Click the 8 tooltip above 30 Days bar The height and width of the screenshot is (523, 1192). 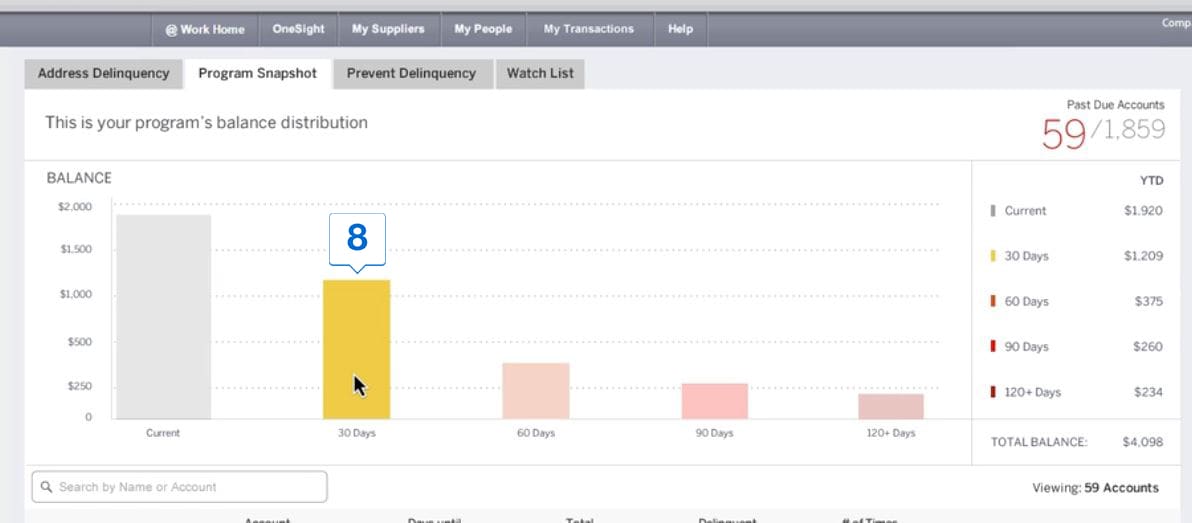[x=357, y=238]
